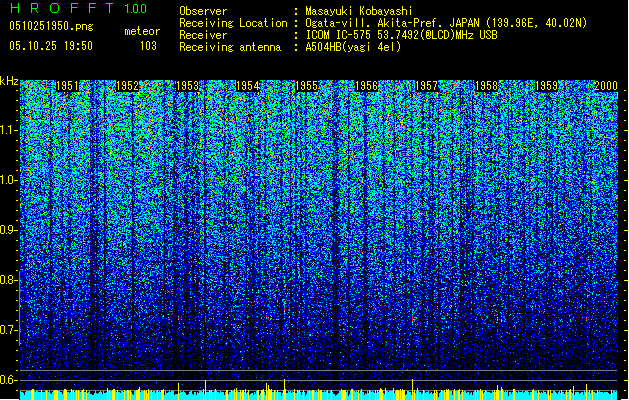Click the 1959 time marker

coord(547,86)
